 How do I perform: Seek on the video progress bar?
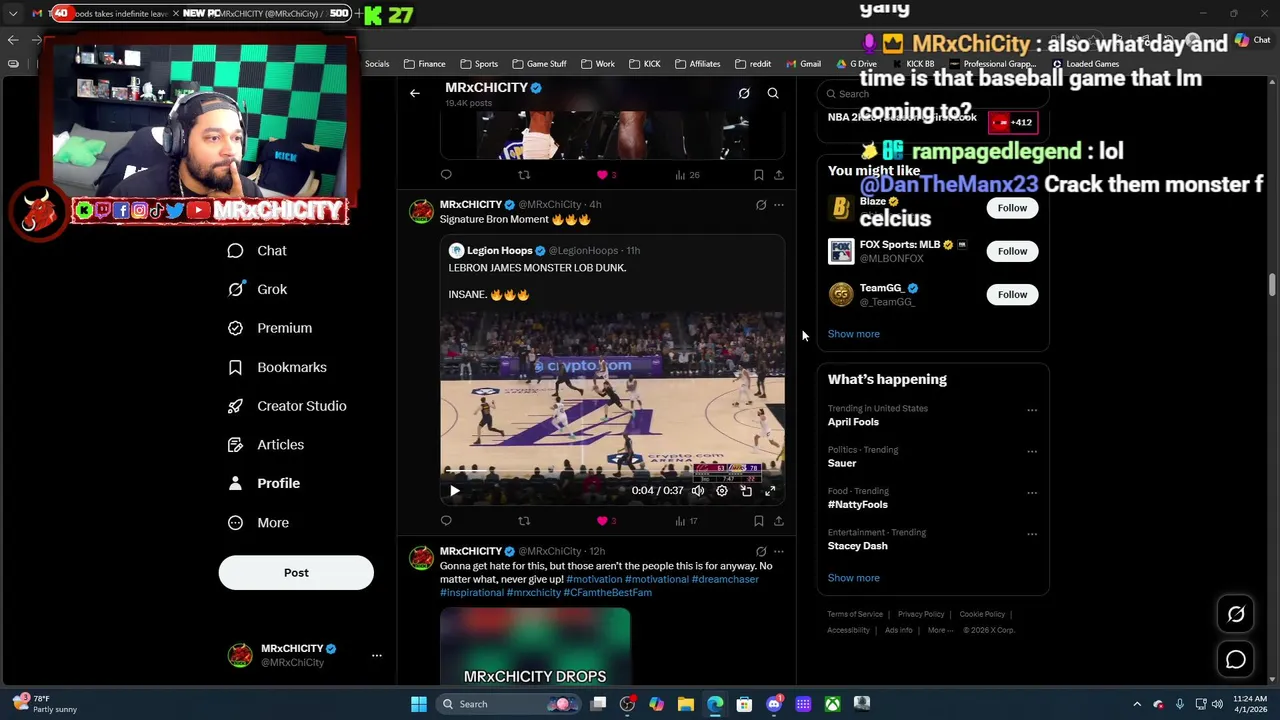pyautogui.click(x=612, y=472)
